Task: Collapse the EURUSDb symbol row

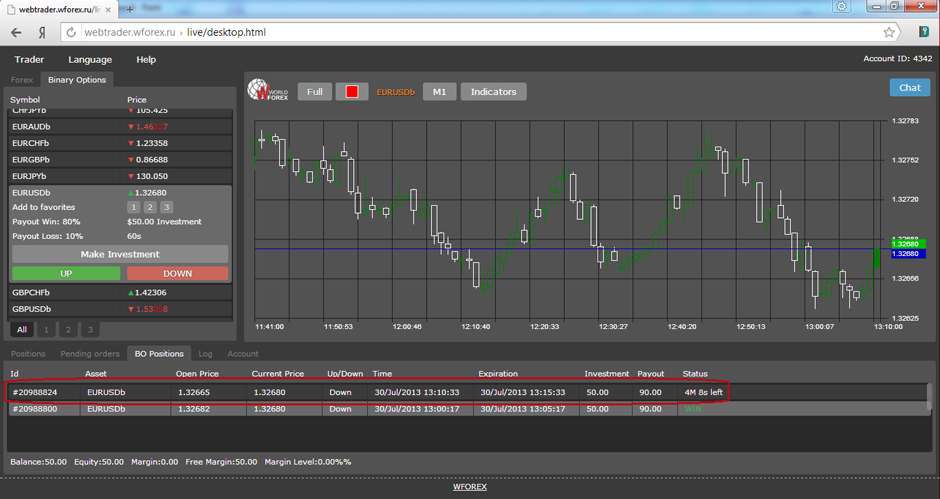Action: tap(120, 193)
